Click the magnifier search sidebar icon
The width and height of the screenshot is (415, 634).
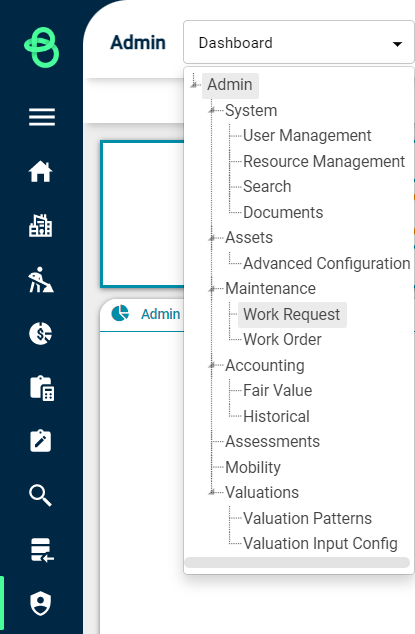click(40, 495)
